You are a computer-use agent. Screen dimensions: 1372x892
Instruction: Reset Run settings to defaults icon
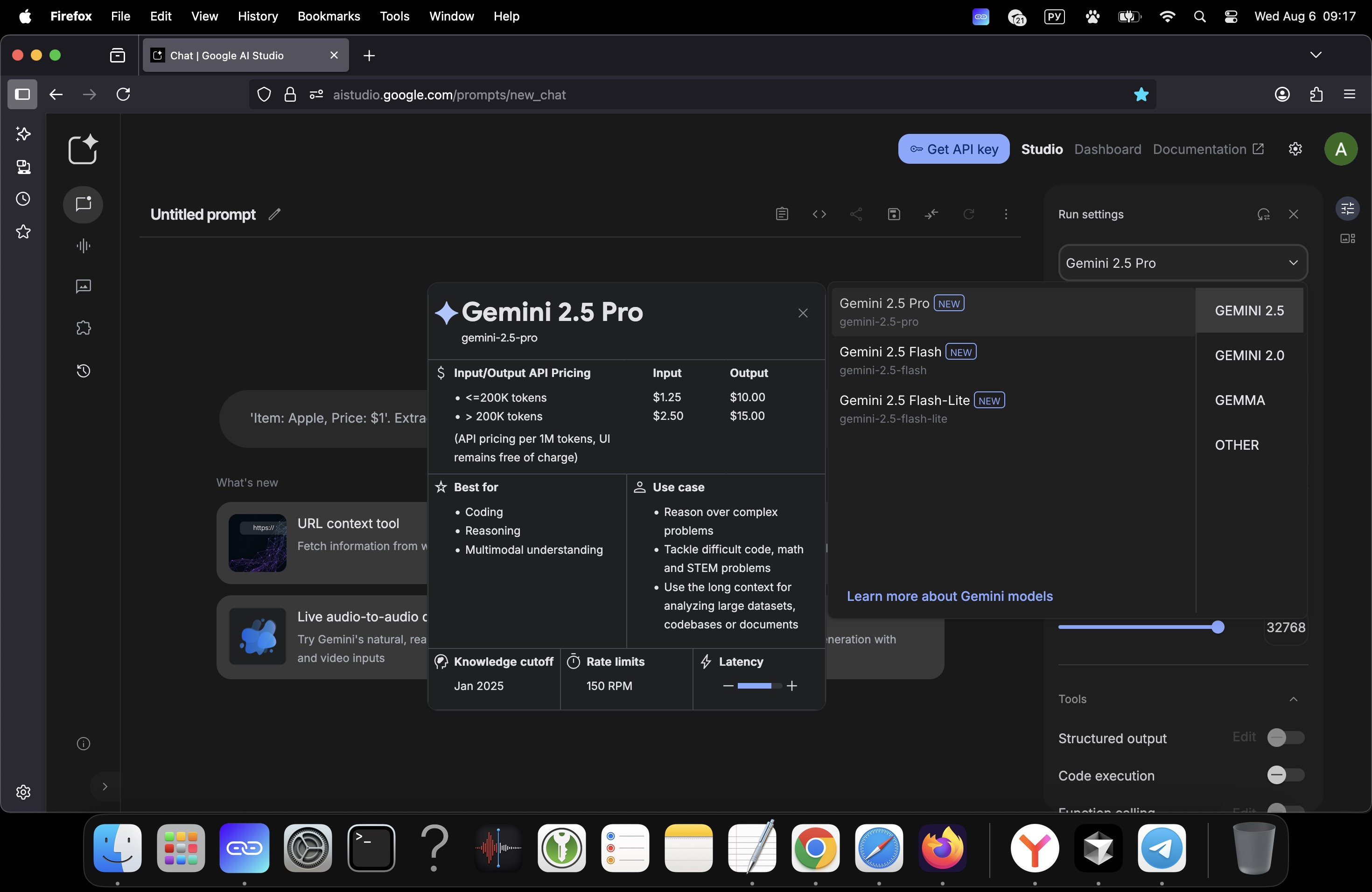pyautogui.click(x=1263, y=214)
